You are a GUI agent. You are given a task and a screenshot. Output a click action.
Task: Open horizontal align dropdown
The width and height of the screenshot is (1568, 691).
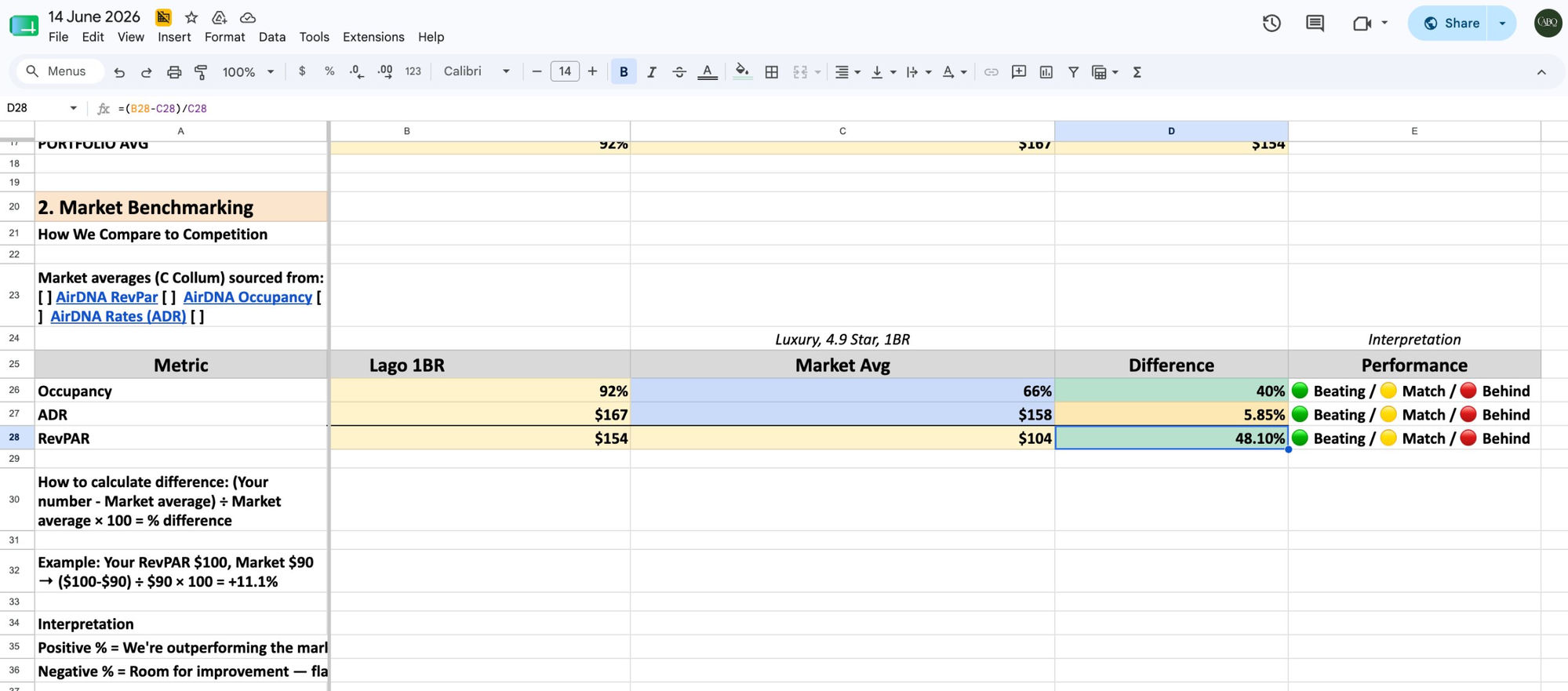click(847, 72)
